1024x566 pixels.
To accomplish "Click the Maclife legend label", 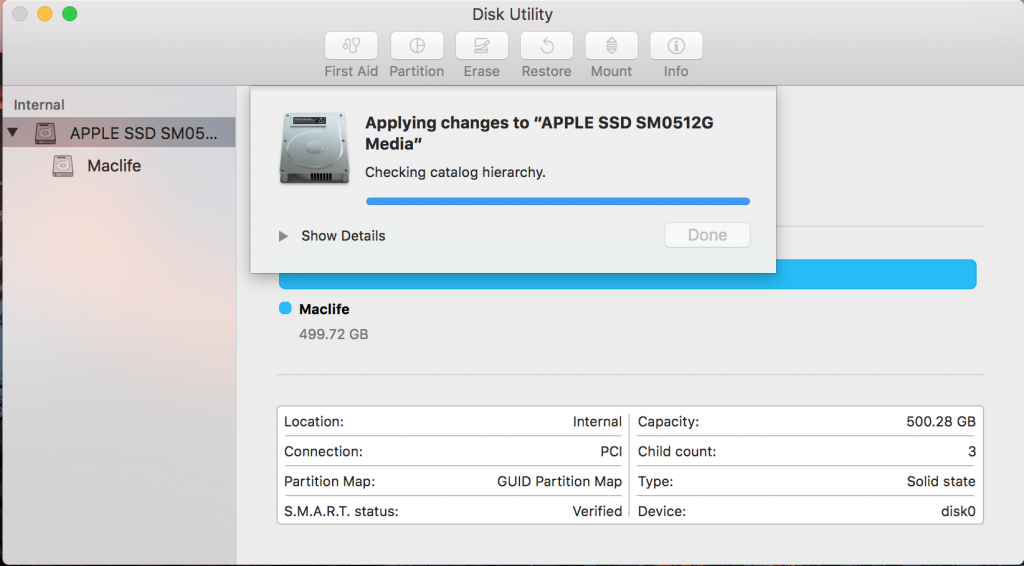I will tap(324, 309).
